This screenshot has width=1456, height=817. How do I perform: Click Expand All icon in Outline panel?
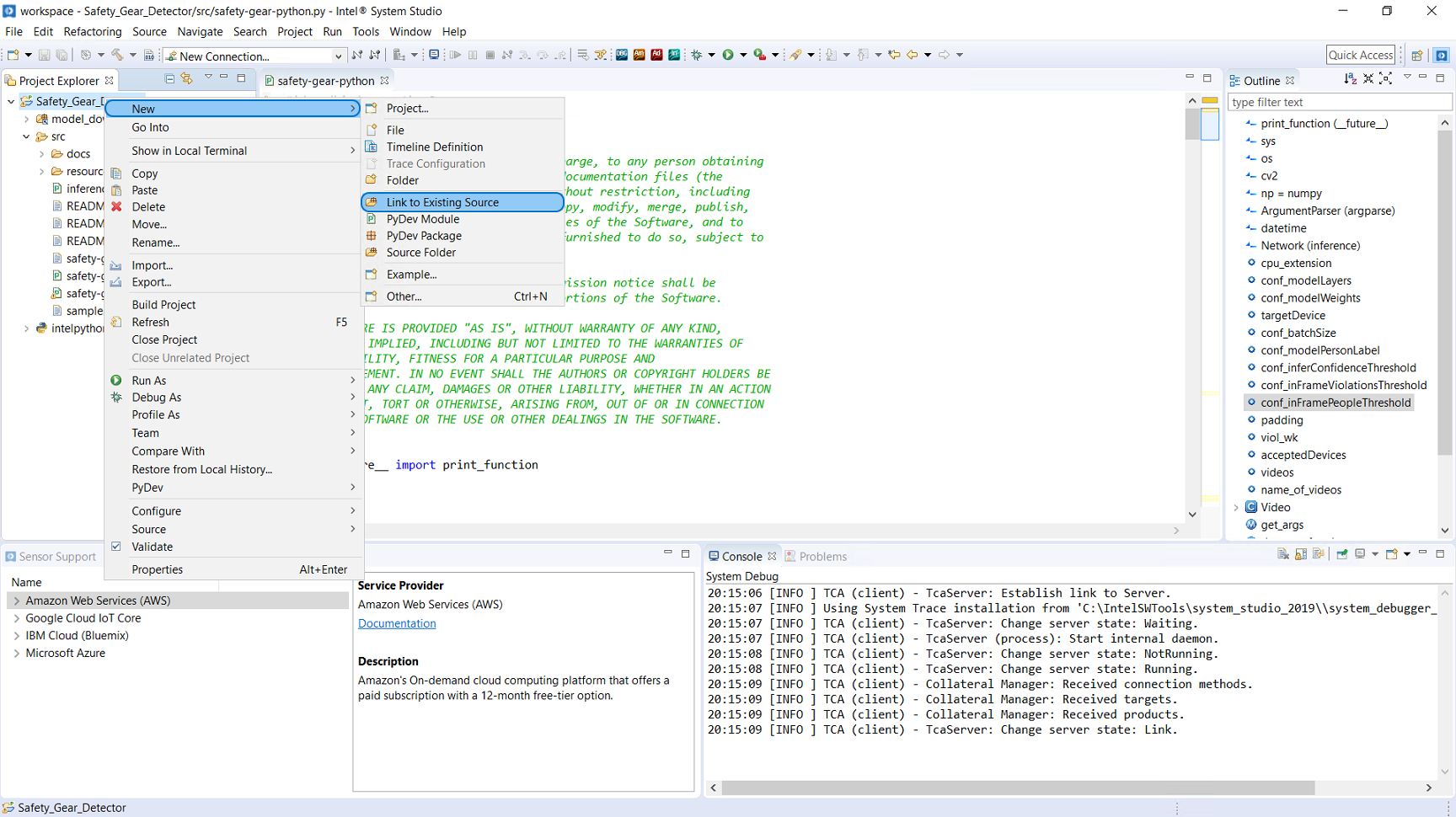pos(1385,78)
